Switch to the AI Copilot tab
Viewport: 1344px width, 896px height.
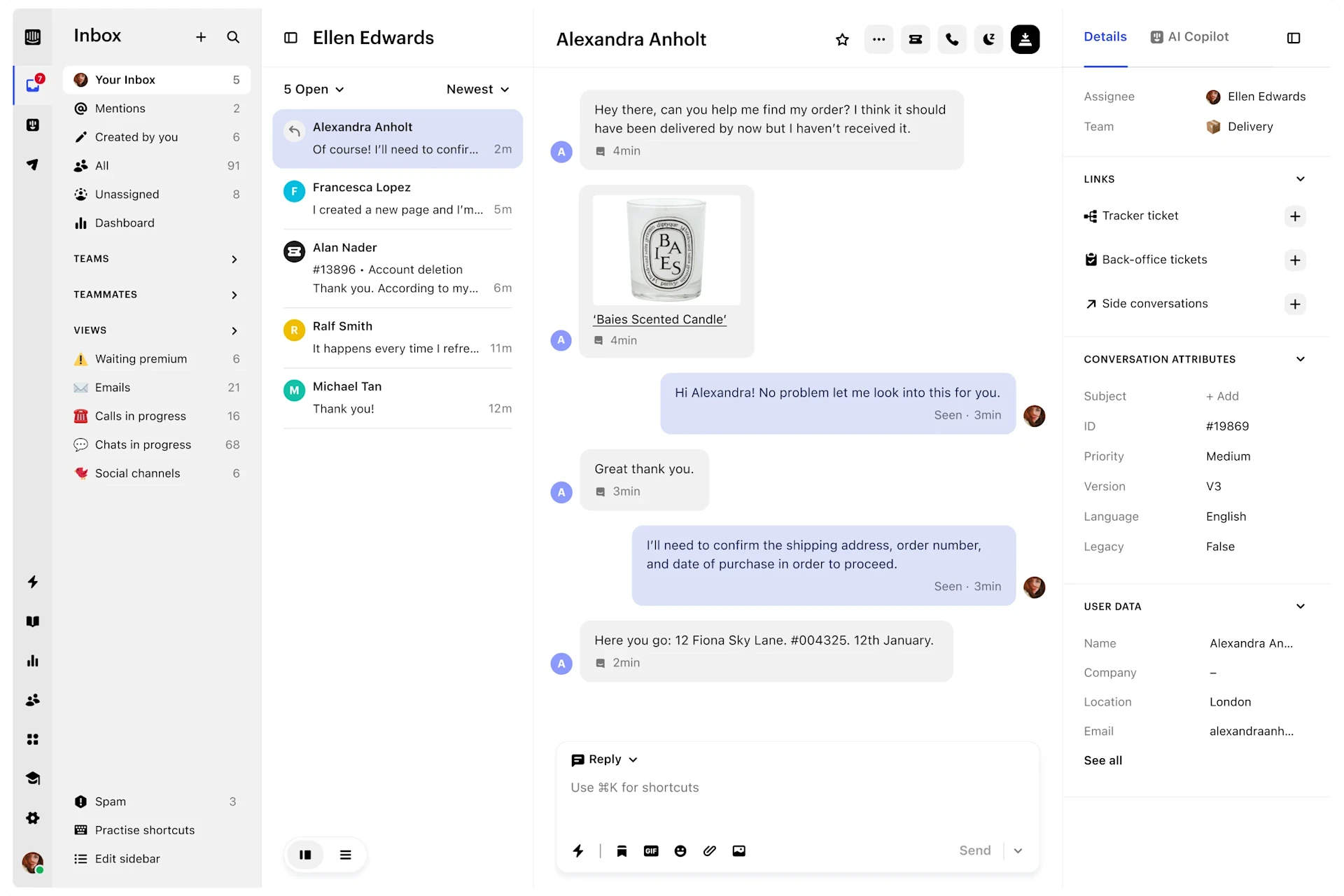[x=1189, y=37]
